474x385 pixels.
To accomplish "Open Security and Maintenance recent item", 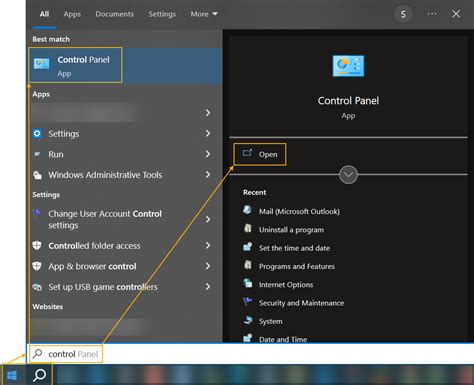I will 301,303.
